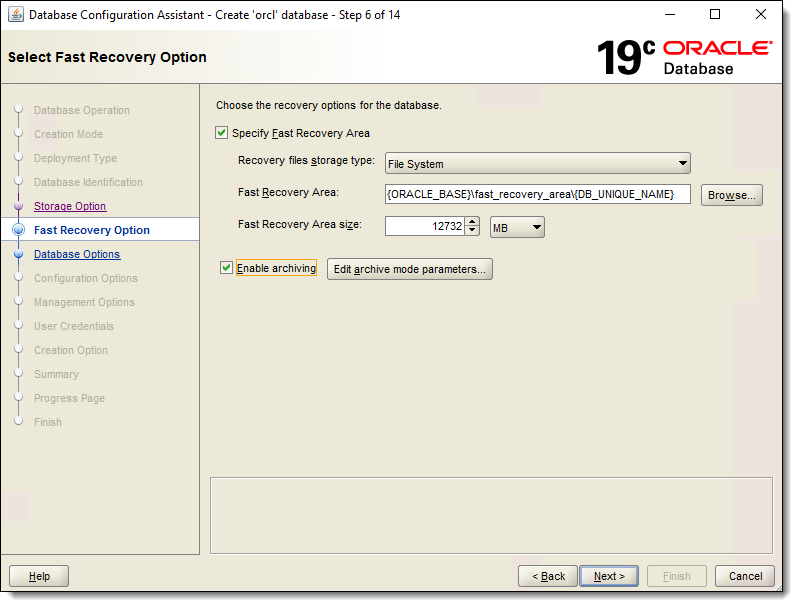Click the Browse button
798x607 pixels.
tap(732, 195)
